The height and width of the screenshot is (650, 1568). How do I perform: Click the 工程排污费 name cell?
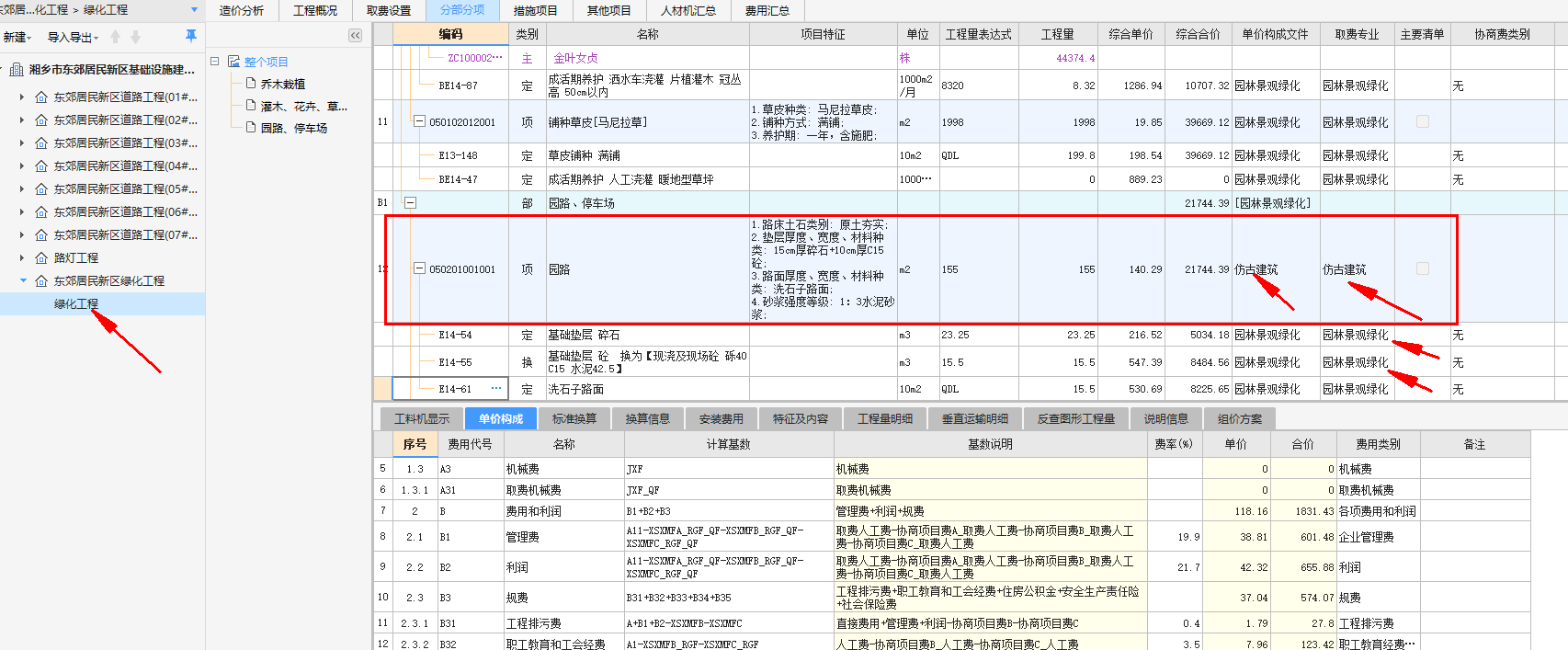(563, 623)
